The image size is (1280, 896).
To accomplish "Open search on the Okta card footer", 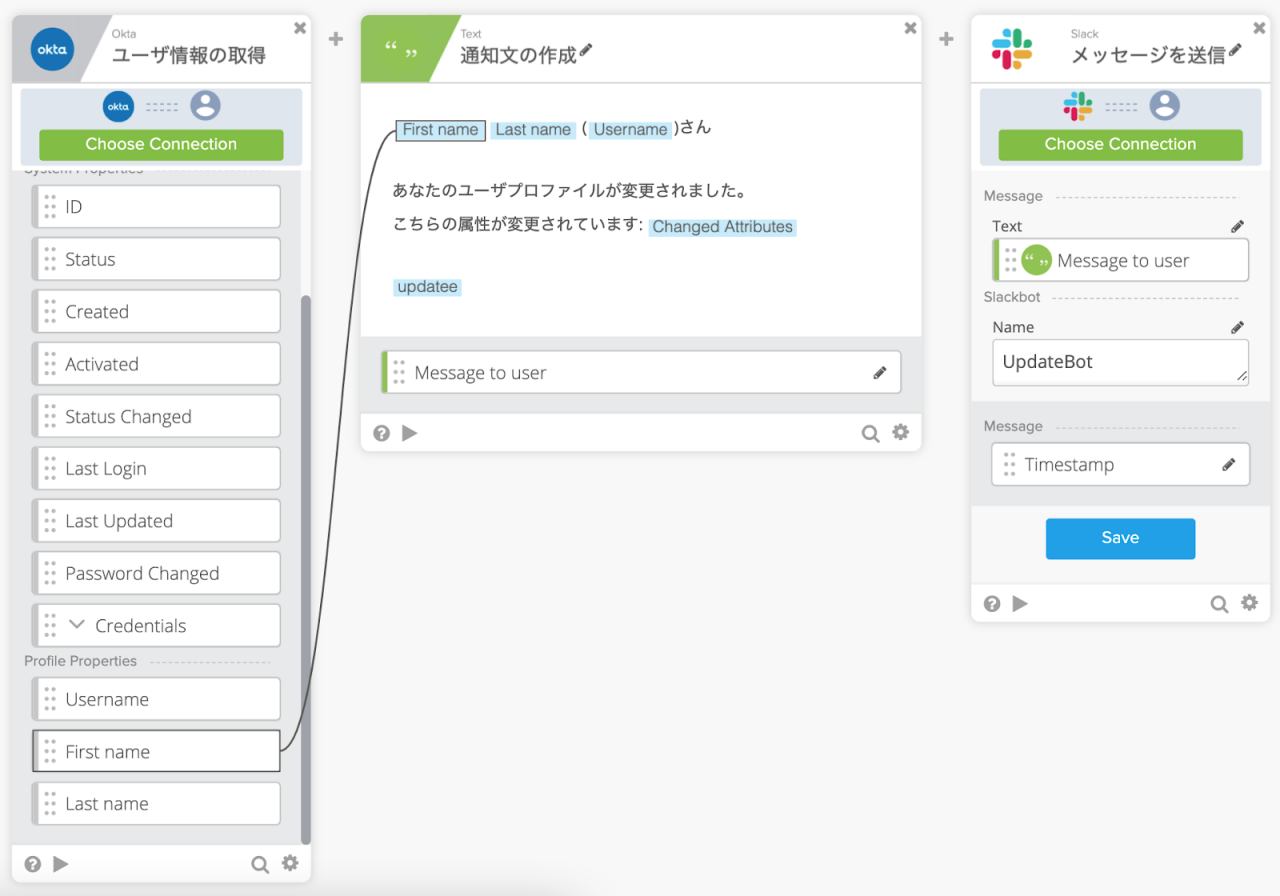I will (x=259, y=863).
